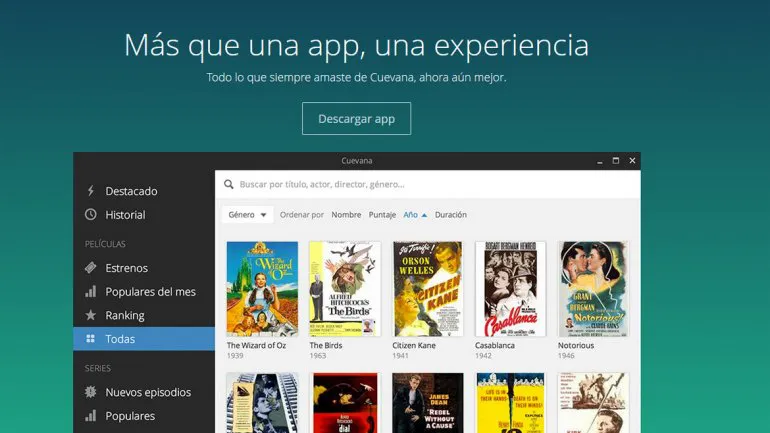Open The Birds poster
Screen dimensions: 770x433
point(345,289)
